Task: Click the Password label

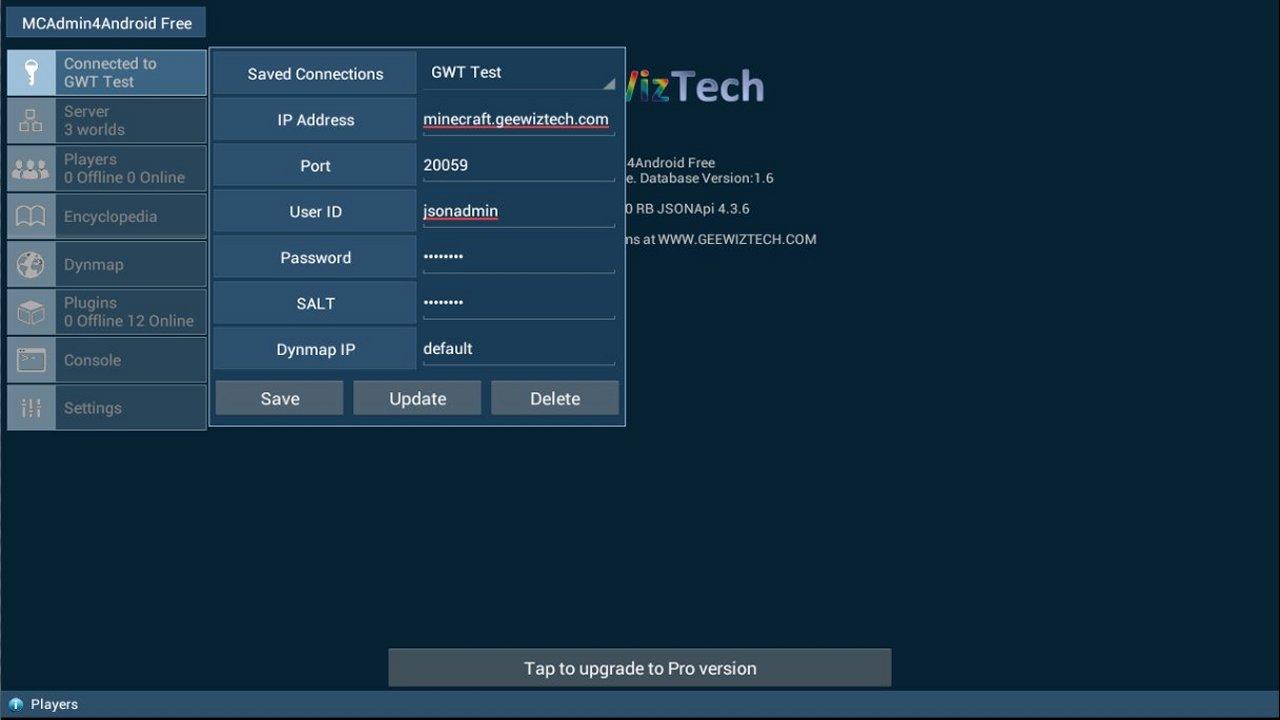Action: click(x=315, y=258)
